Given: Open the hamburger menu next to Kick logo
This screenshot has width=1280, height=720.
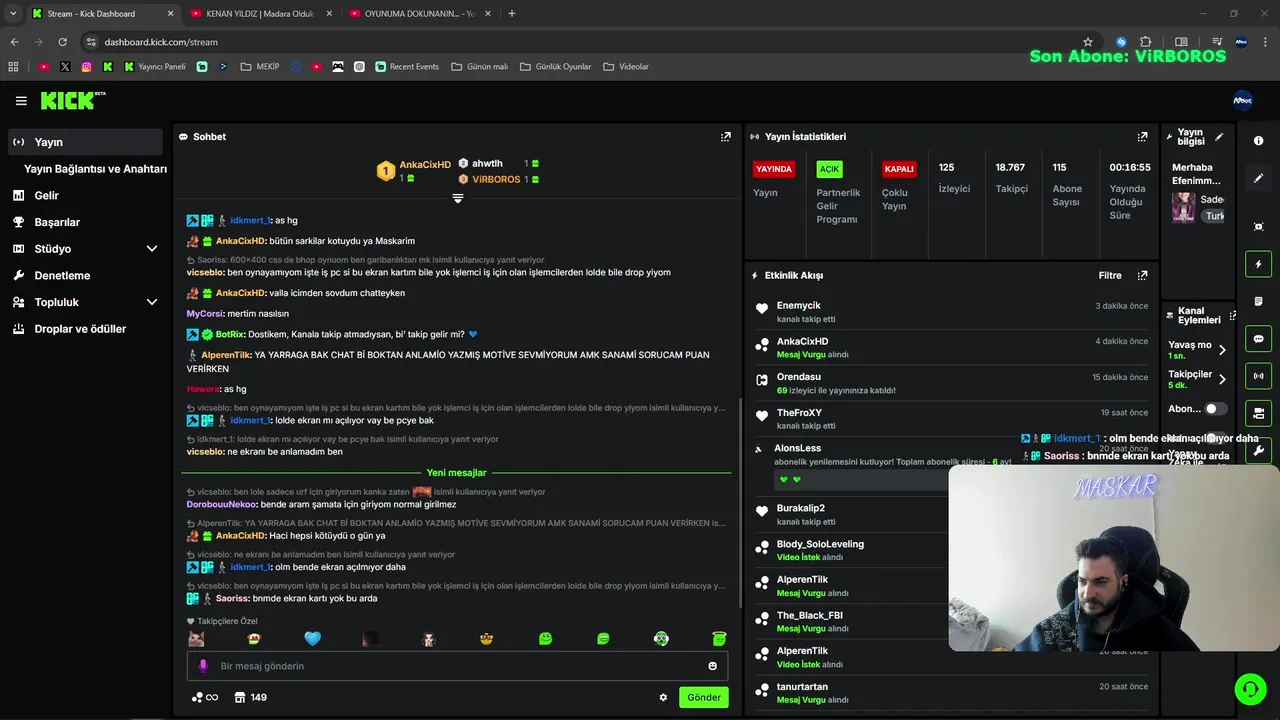Looking at the screenshot, I should (x=21, y=101).
